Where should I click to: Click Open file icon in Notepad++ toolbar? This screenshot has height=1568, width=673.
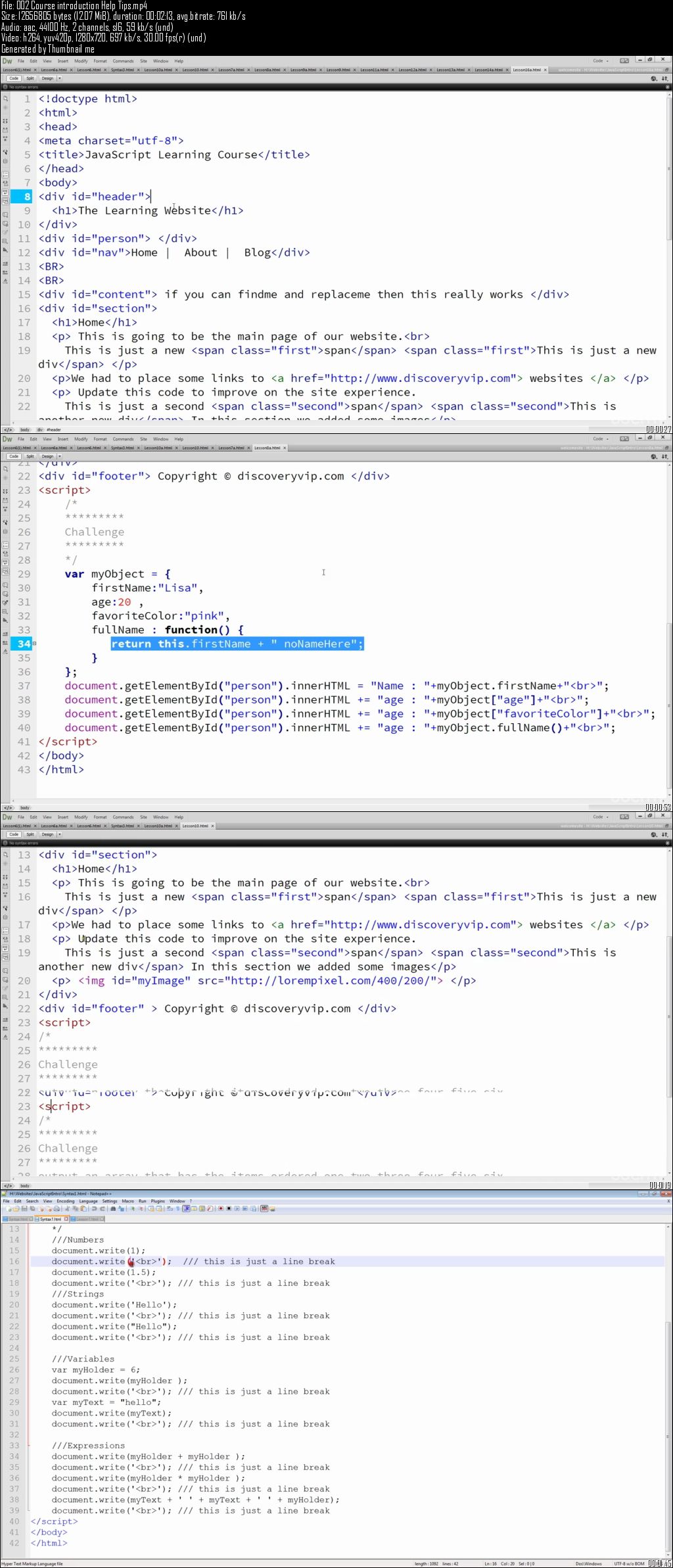pos(16,1208)
